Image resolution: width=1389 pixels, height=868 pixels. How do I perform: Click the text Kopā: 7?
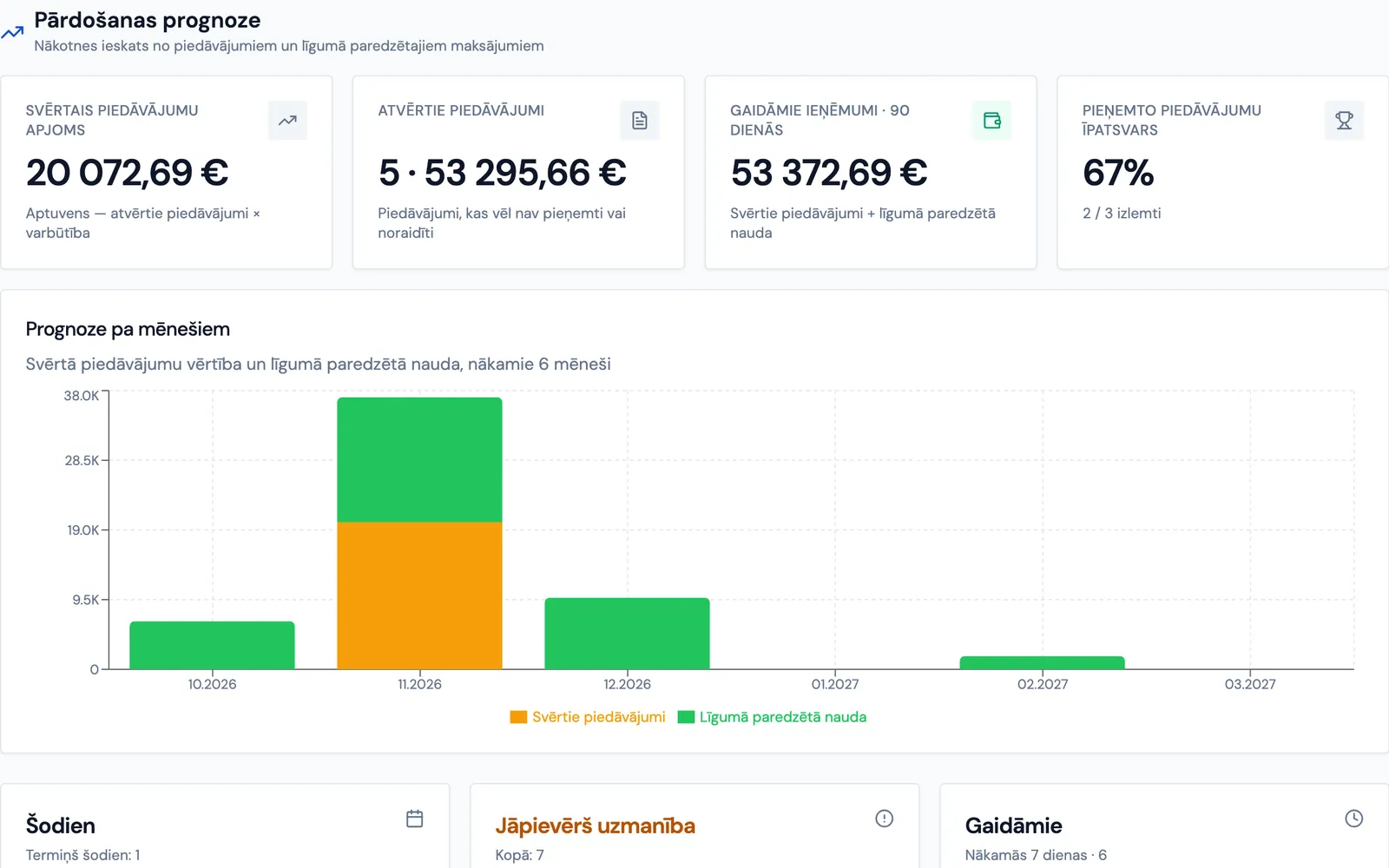pyautogui.click(x=520, y=855)
